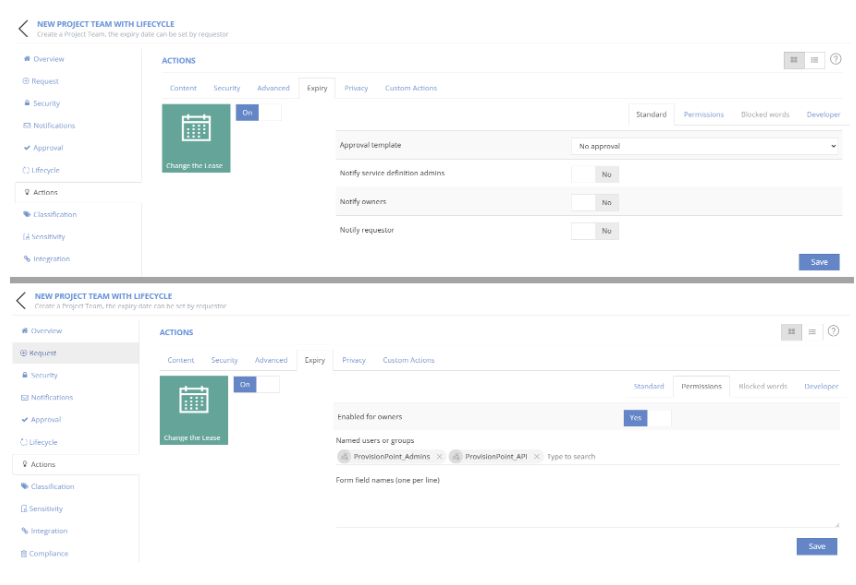Open Content tab in top panel

pyautogui.click(x=183, y=88)
